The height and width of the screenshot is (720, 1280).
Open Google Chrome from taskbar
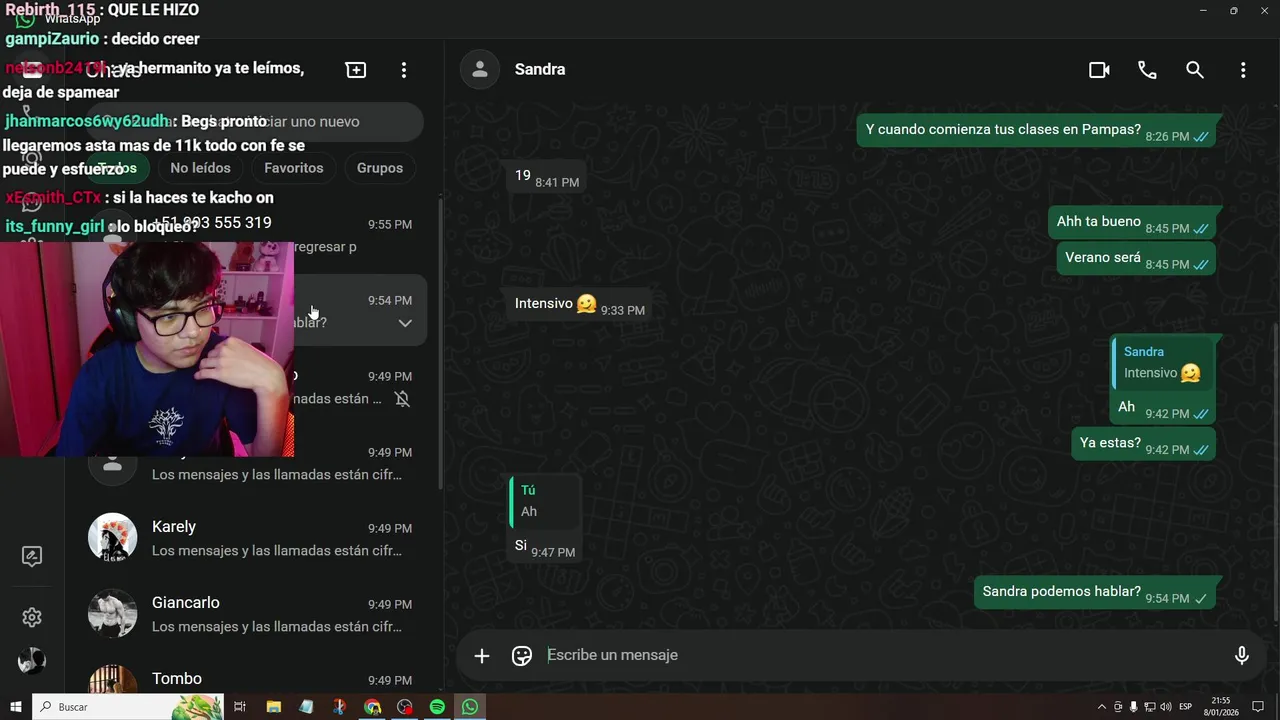tap(372, 707)
